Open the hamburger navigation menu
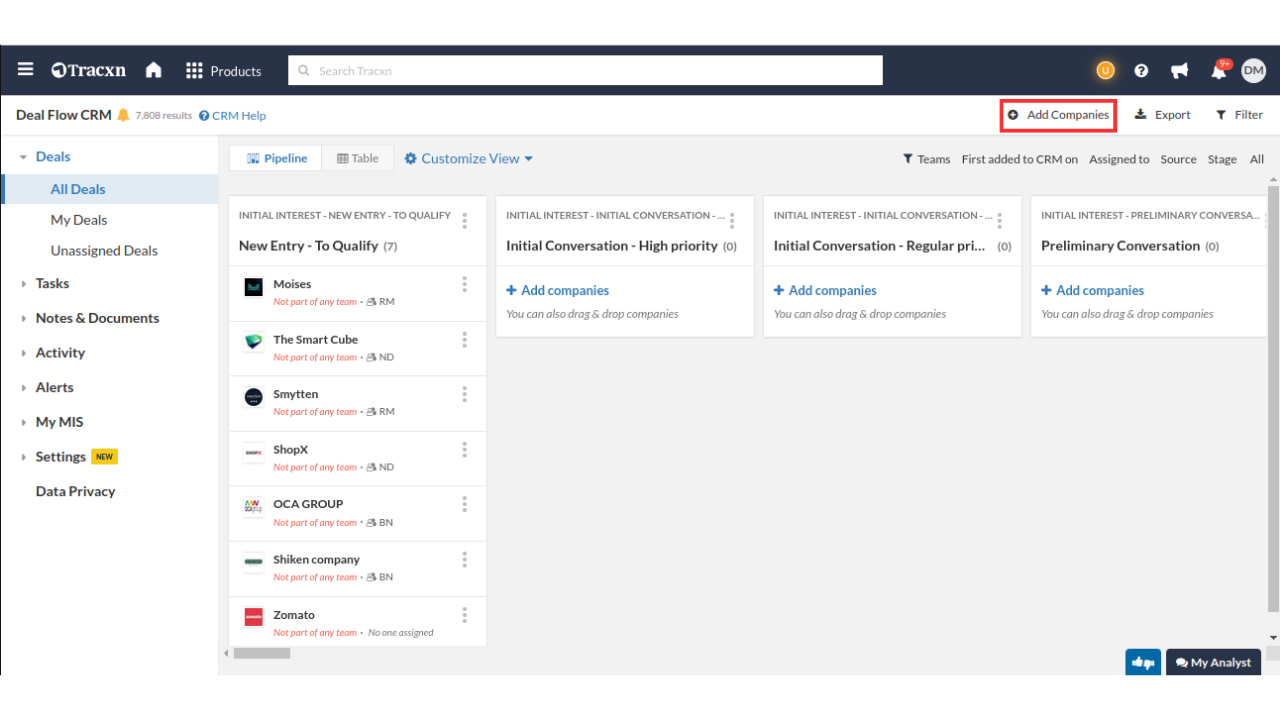Viewport: 1280px width, 720px height. tap(26, 70)
